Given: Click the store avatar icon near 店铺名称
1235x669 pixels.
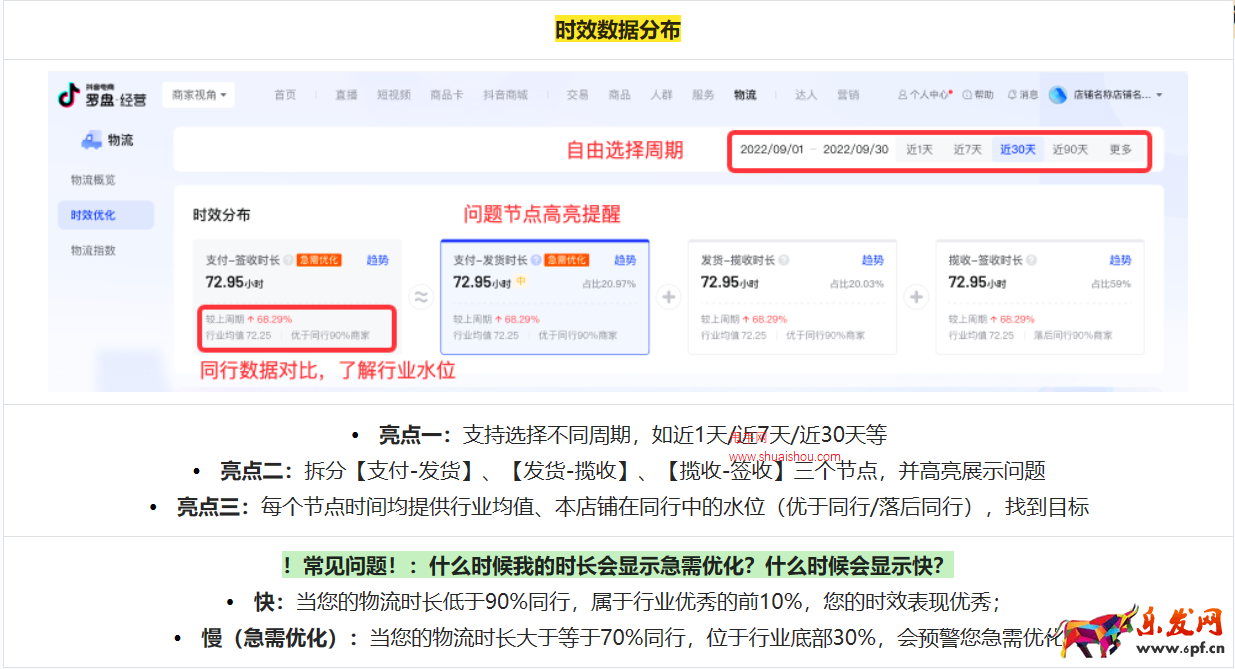Looking at the screenshot, I should tap(1058, 96).
